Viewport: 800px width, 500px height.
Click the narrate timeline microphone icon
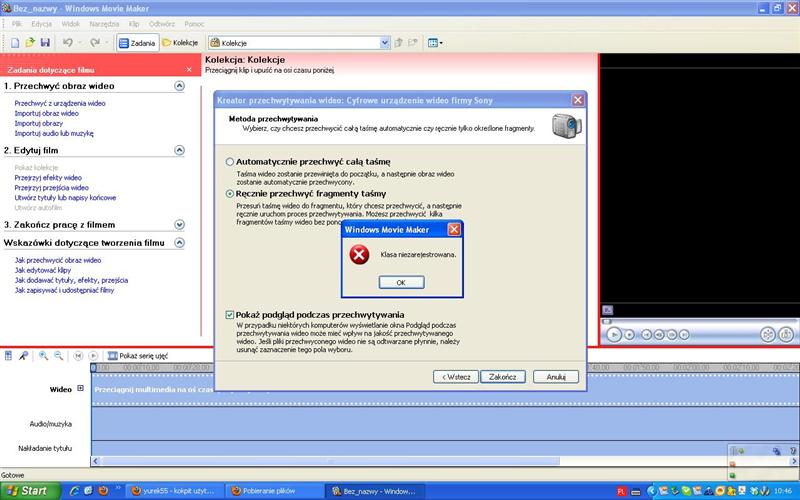tap(23, 356)
